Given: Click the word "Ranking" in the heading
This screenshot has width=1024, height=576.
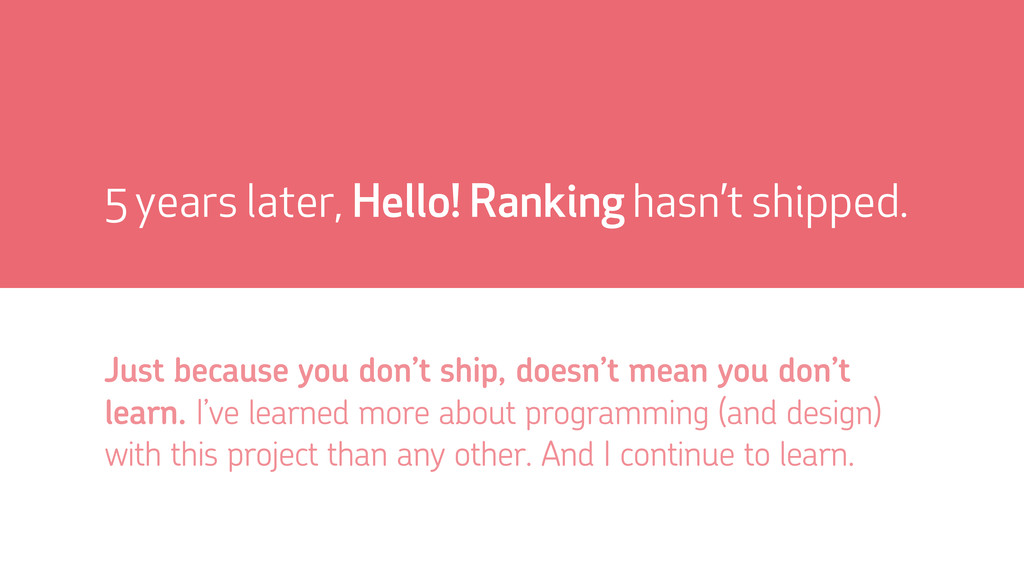Looking at the screenshot, I should pos(546,204).
